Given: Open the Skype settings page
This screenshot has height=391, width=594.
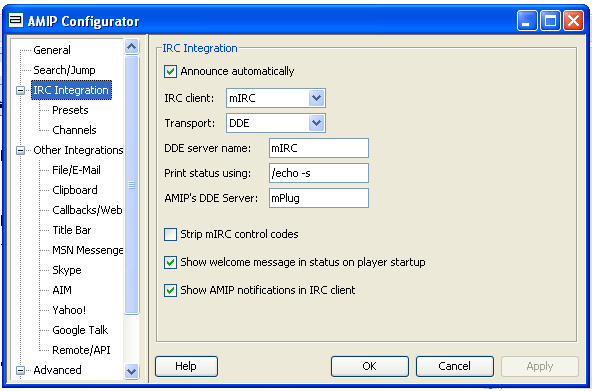Looking at the screenshot, I should coord(67,270).
